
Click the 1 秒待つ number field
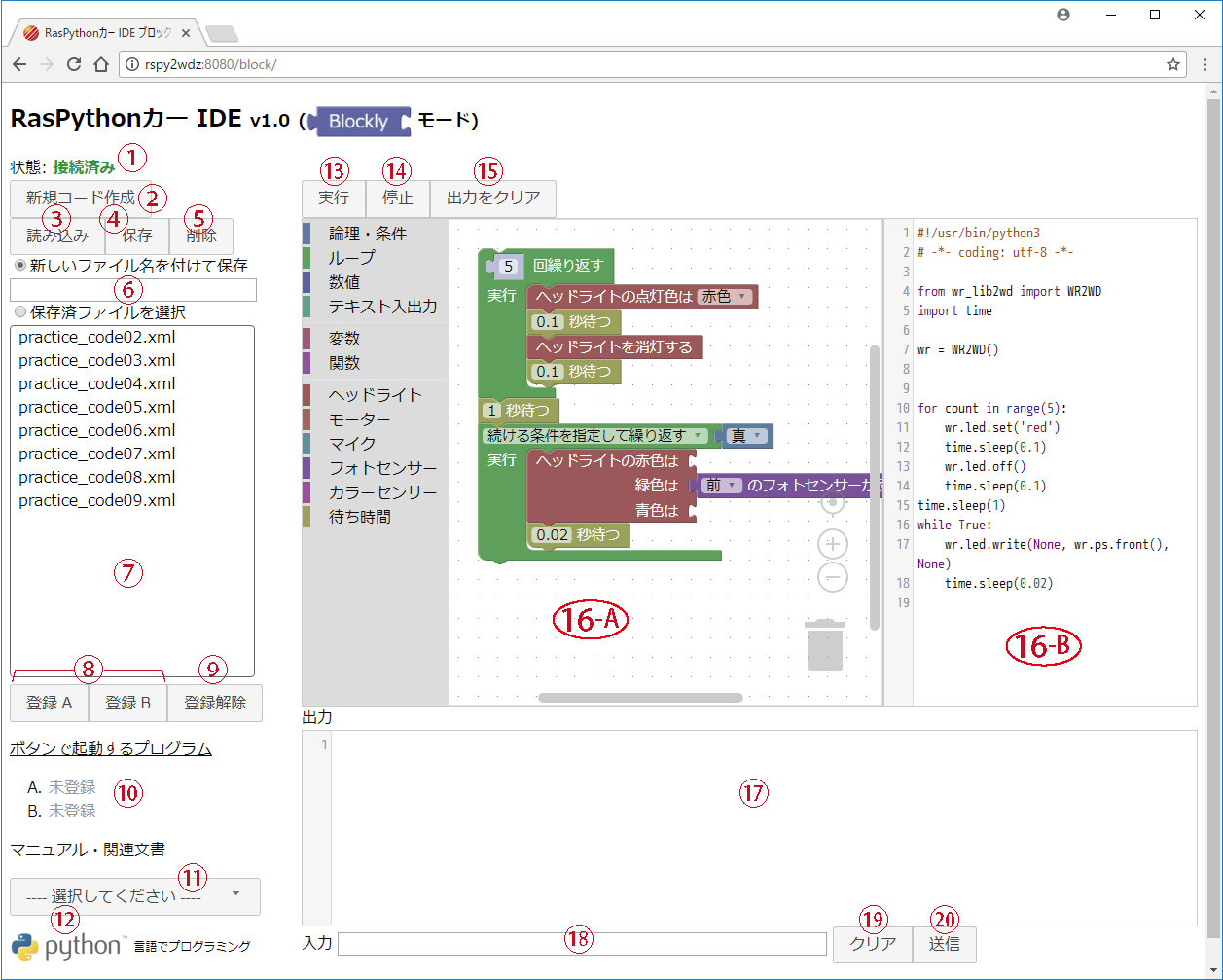click(493, 410)
